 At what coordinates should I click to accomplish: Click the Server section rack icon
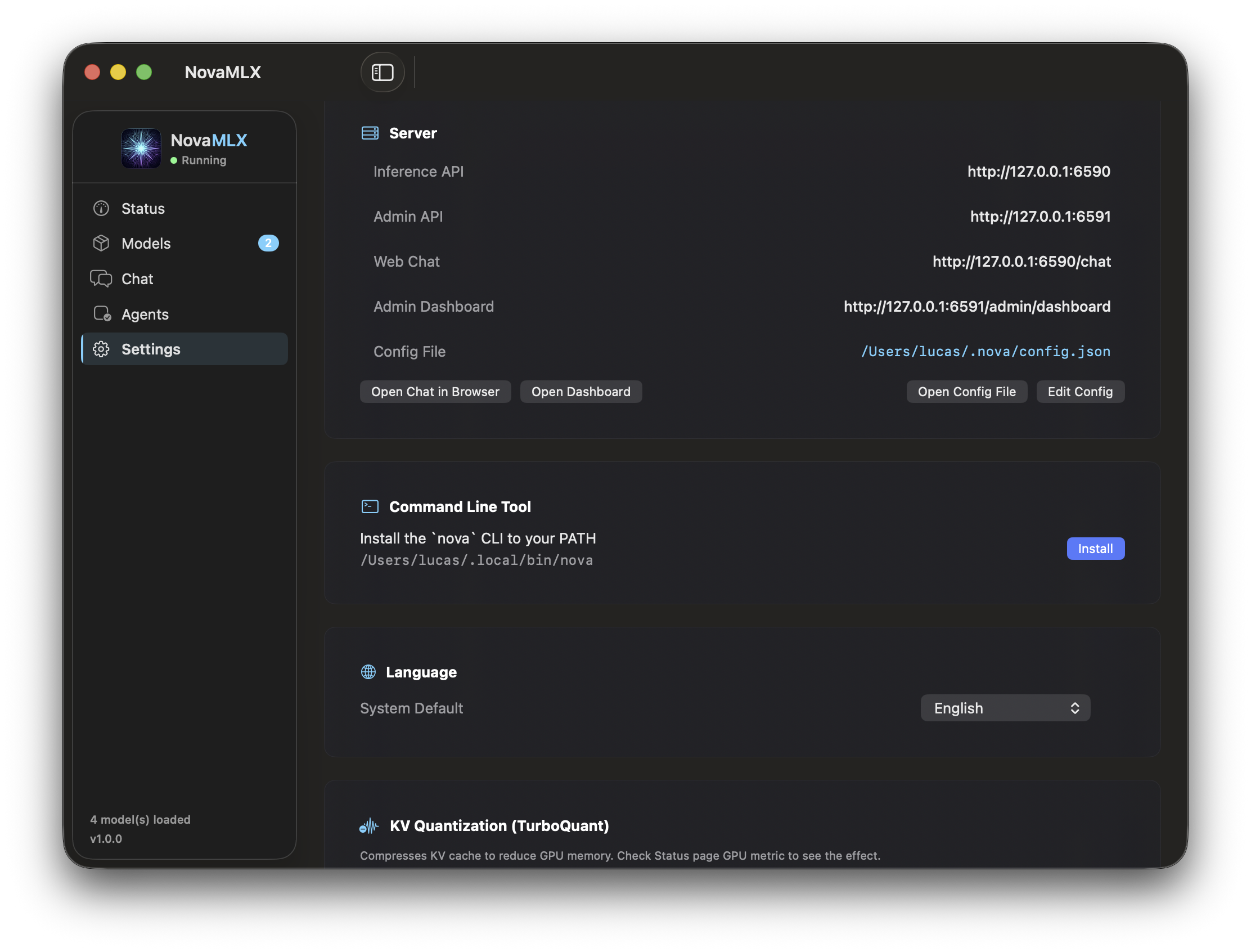click(370, 133)
